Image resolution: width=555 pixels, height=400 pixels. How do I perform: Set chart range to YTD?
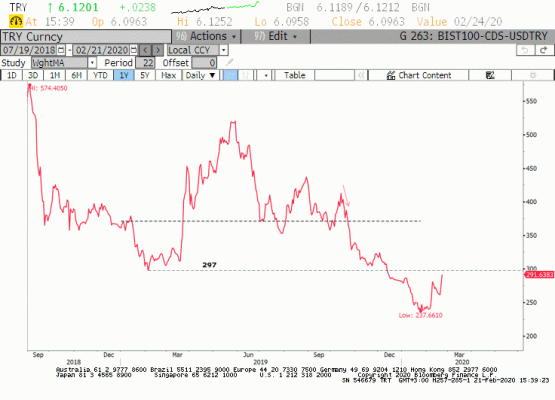[x=100, y=75]
